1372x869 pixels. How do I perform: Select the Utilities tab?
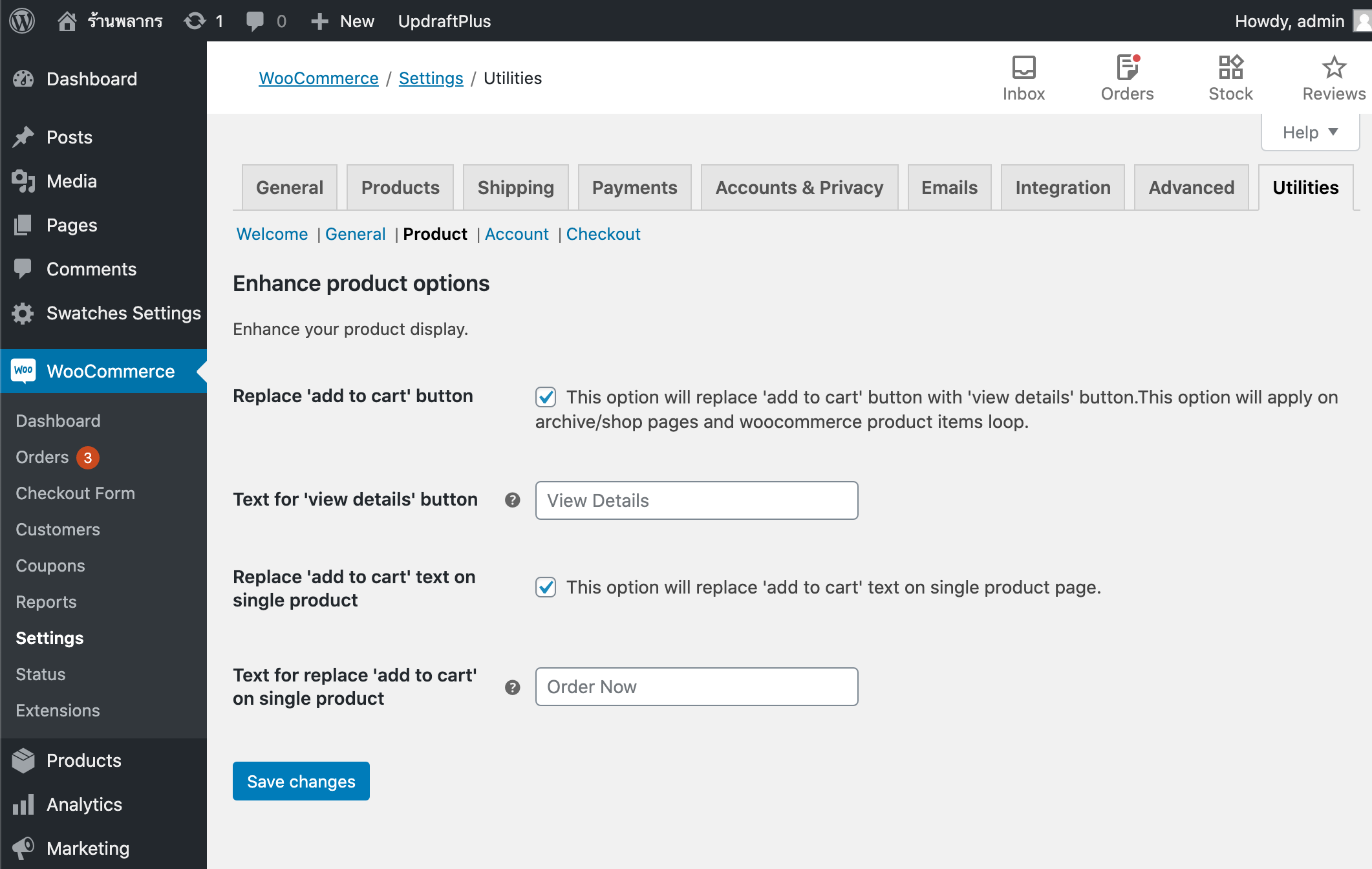pyautogui.click(x=1306, y=188)
